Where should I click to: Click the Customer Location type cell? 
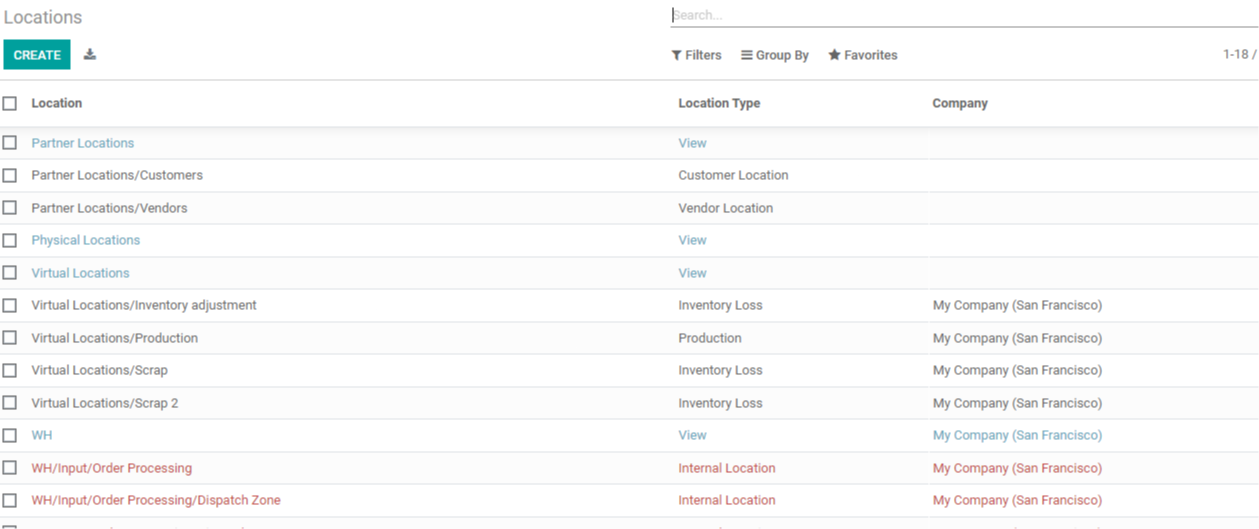733,175
